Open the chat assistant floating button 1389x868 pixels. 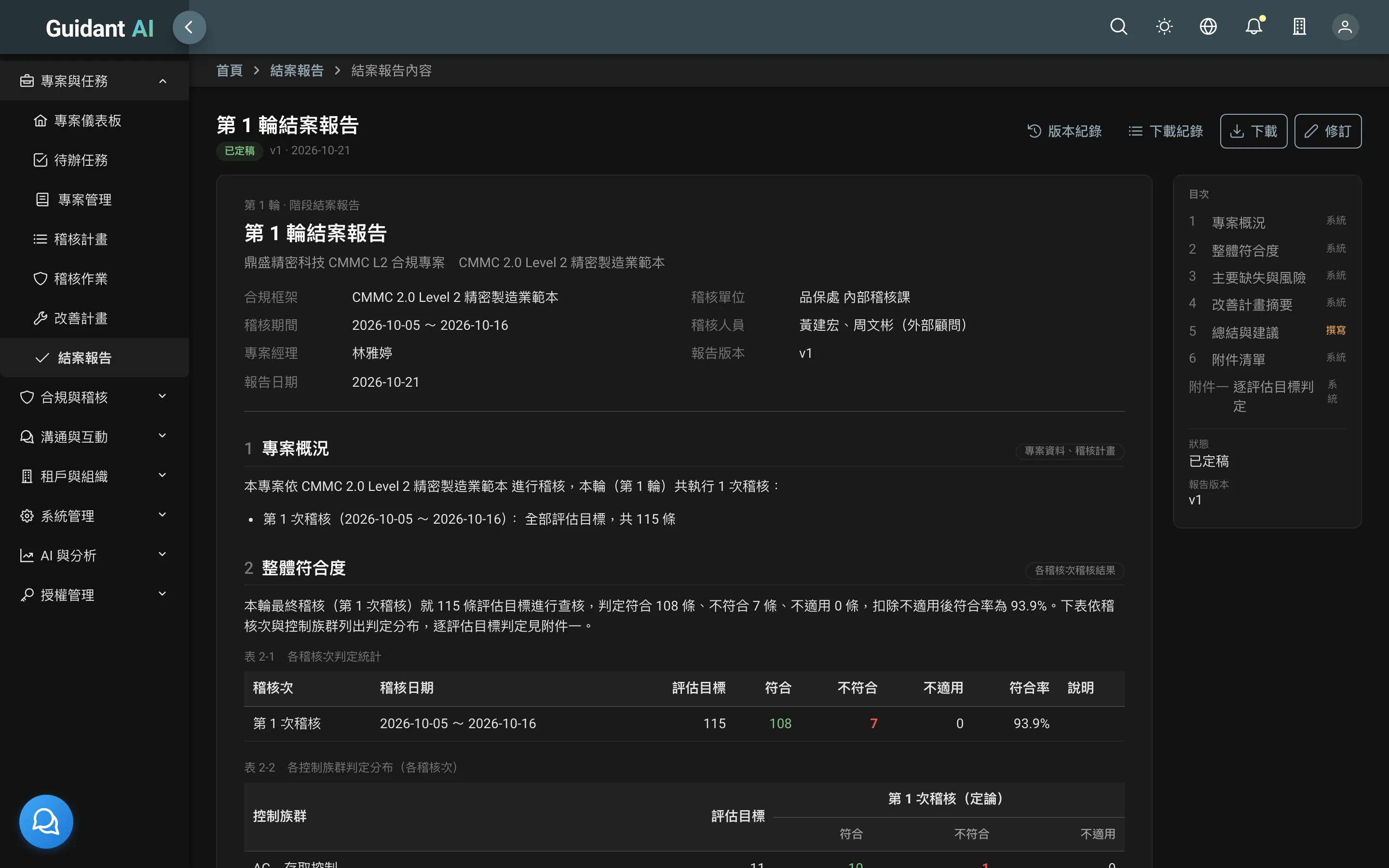tap(46, 821)
